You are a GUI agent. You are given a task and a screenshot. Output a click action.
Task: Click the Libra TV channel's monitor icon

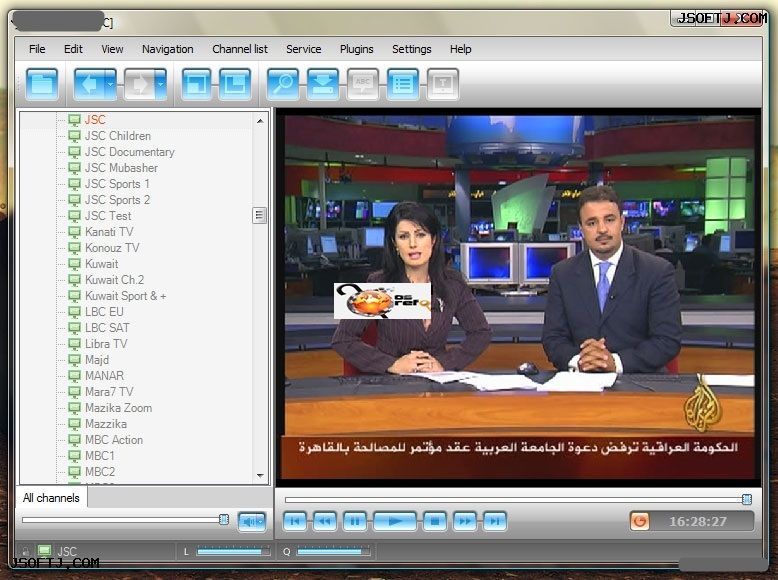(74, 344)
